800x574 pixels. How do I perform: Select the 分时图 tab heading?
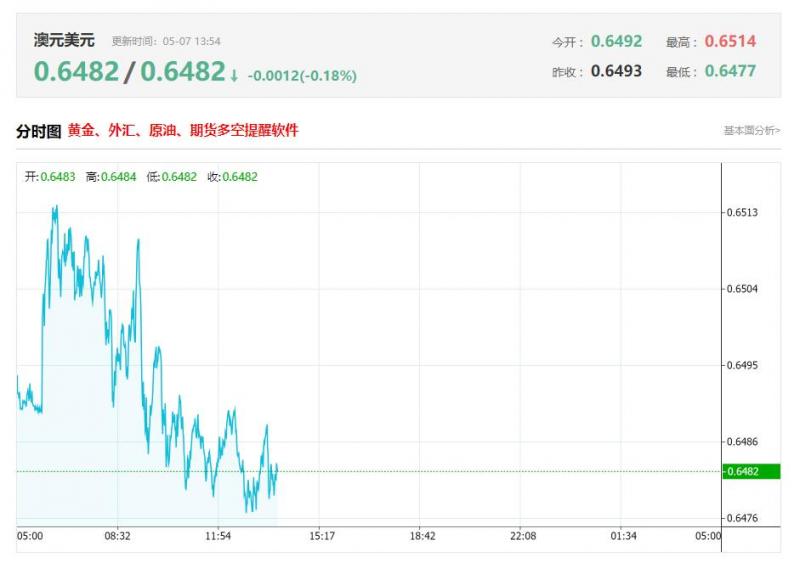tap(39, 131)
